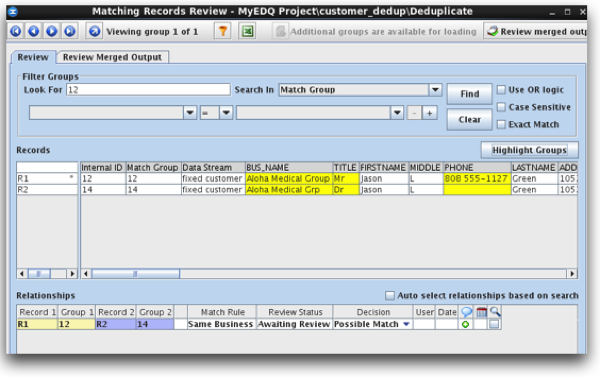This screenshot has height=377, width=600.
Task: Go to the next group arrow icon
Action: (x=52, y=31)
